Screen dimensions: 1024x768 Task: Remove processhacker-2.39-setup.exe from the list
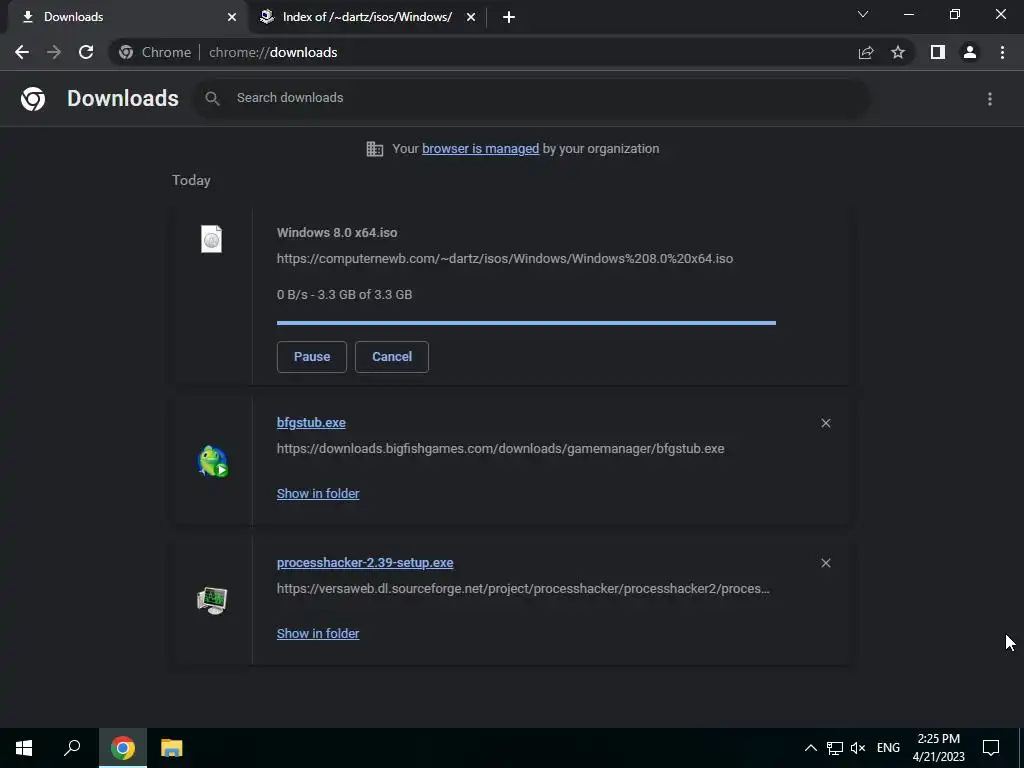(825, 563)
